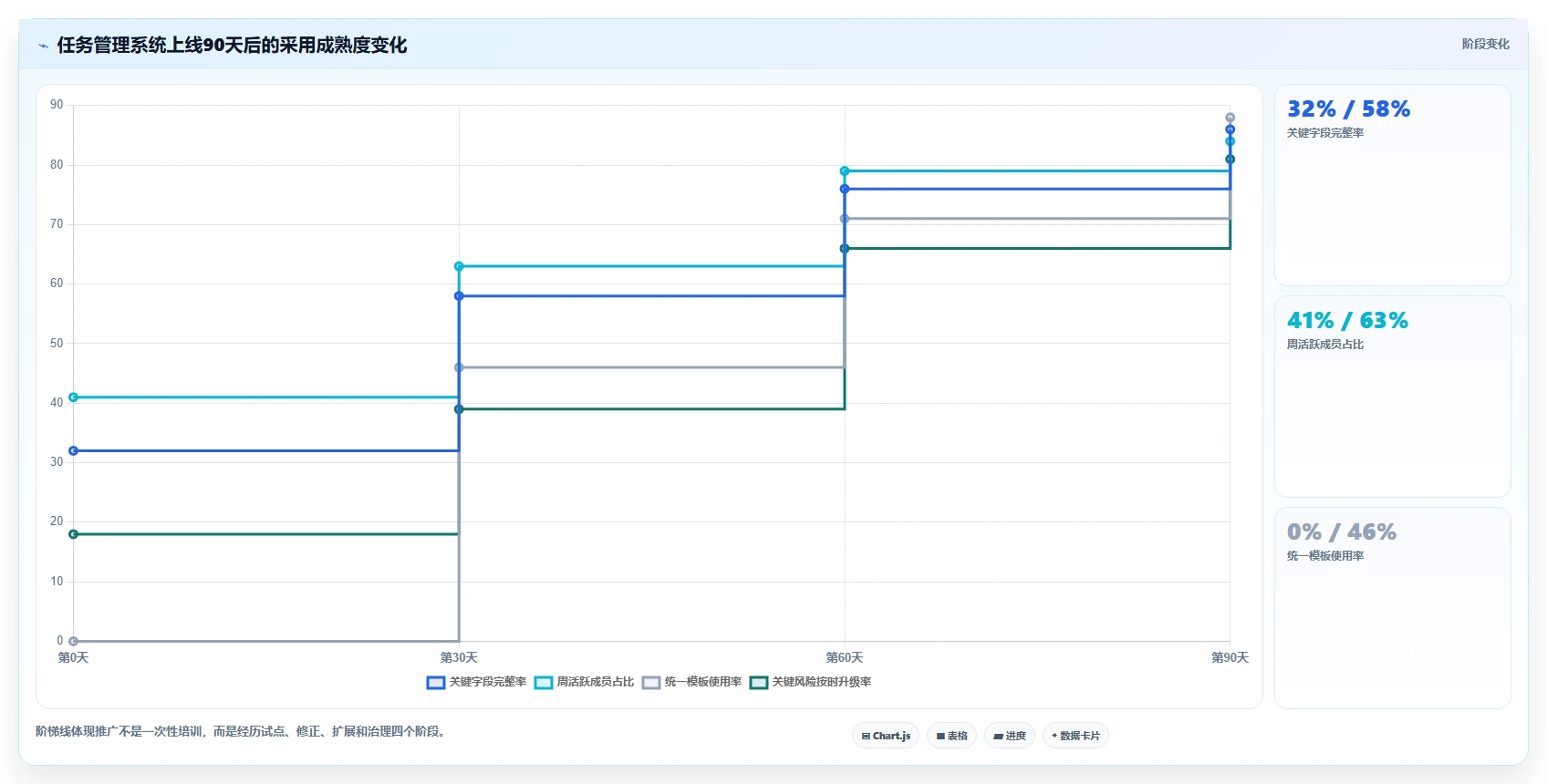
Task: Select the 数据卡片 chip
Action: pyautogui.click(x=1075, y=736)
